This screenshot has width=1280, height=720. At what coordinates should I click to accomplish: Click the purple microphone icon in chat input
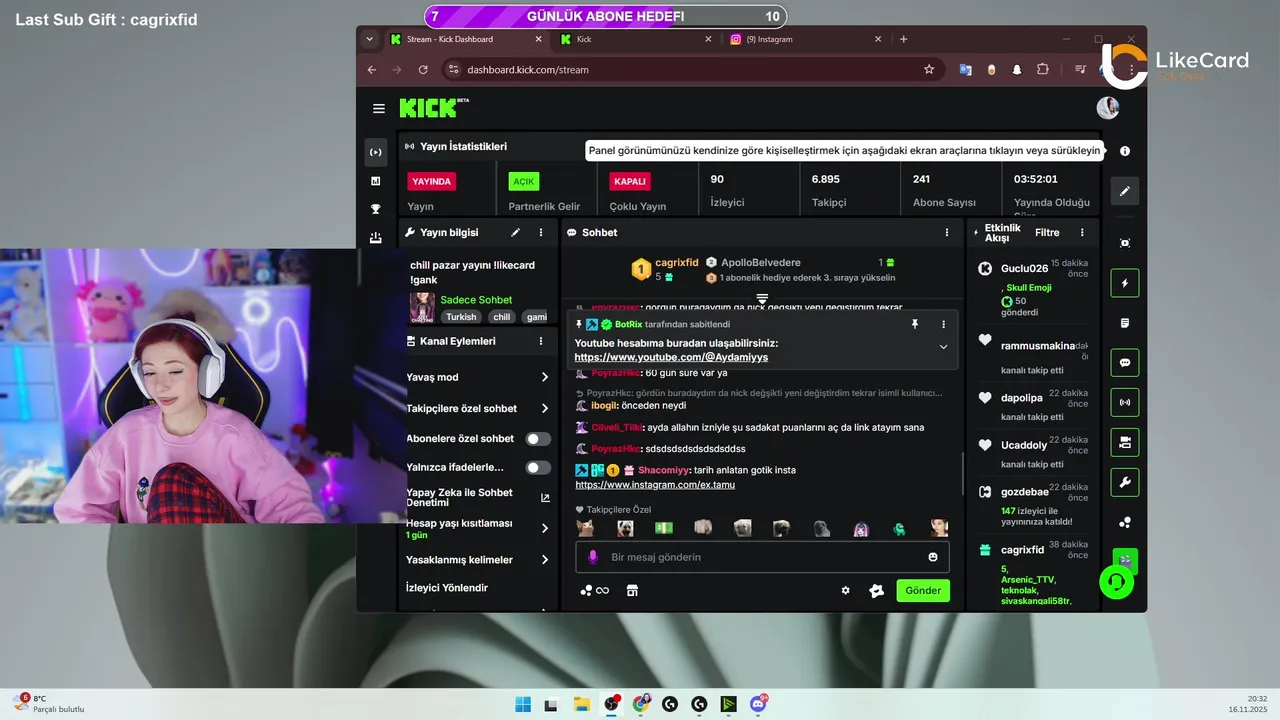coord(592,557)
